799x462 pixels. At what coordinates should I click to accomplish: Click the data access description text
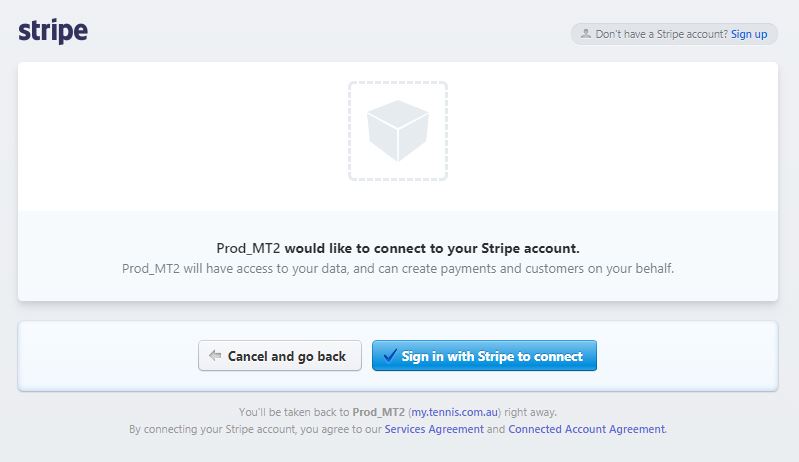click(398, 268)
